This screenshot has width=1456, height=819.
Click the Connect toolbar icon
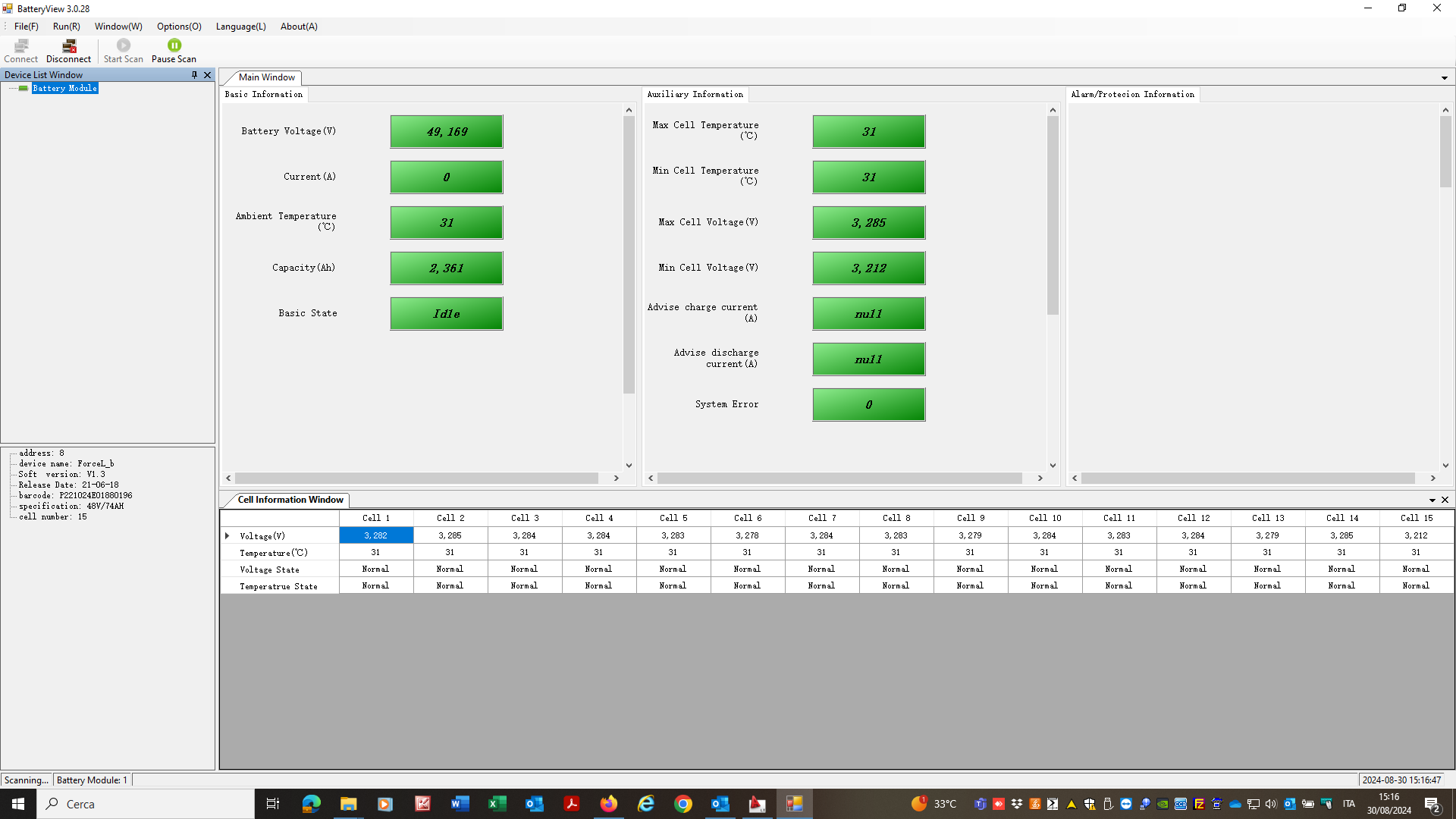(x=20, y=50)
